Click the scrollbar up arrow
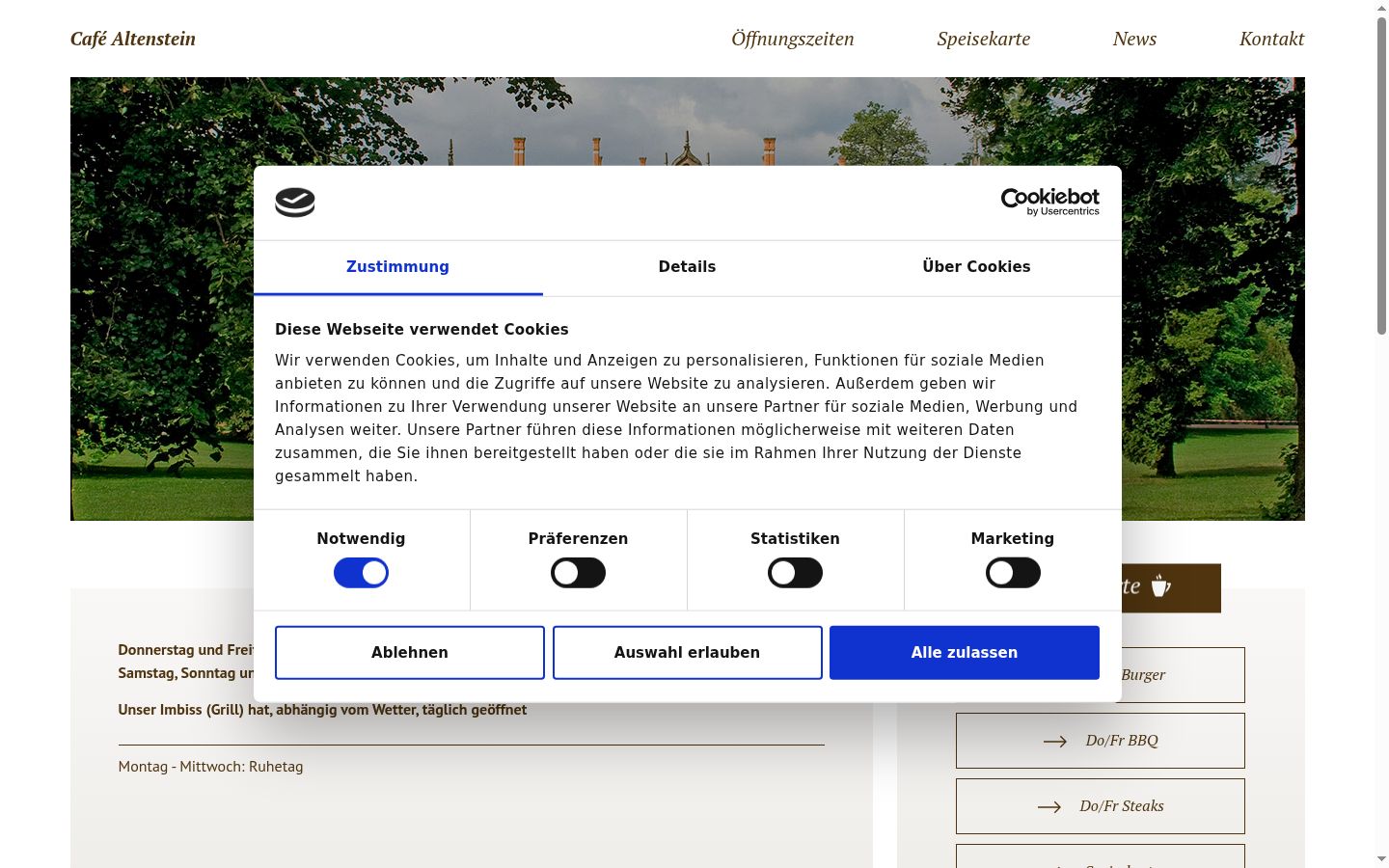Viewport: 1389px width, 868px height. 1381,8
